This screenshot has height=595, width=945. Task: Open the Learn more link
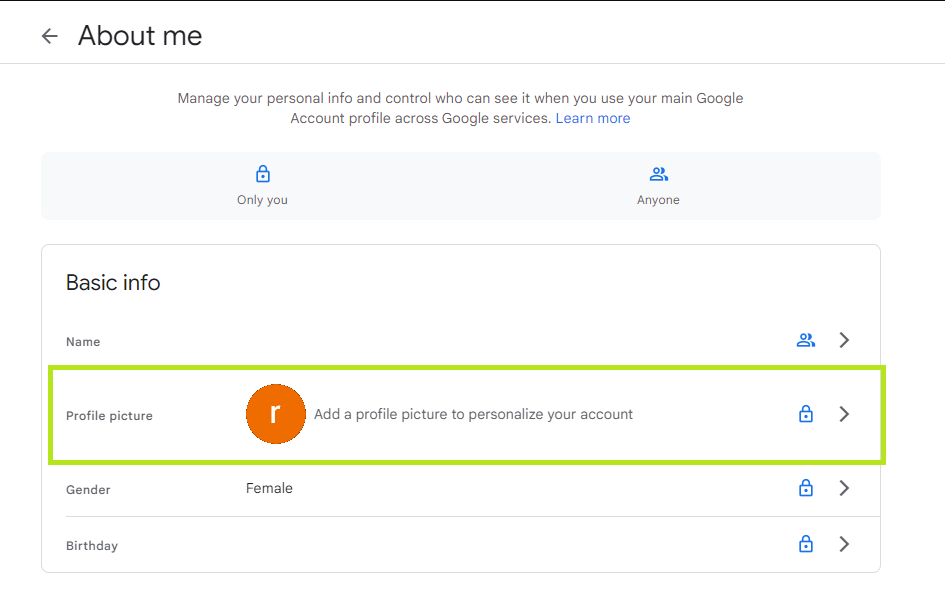click(x=593, y=118)
